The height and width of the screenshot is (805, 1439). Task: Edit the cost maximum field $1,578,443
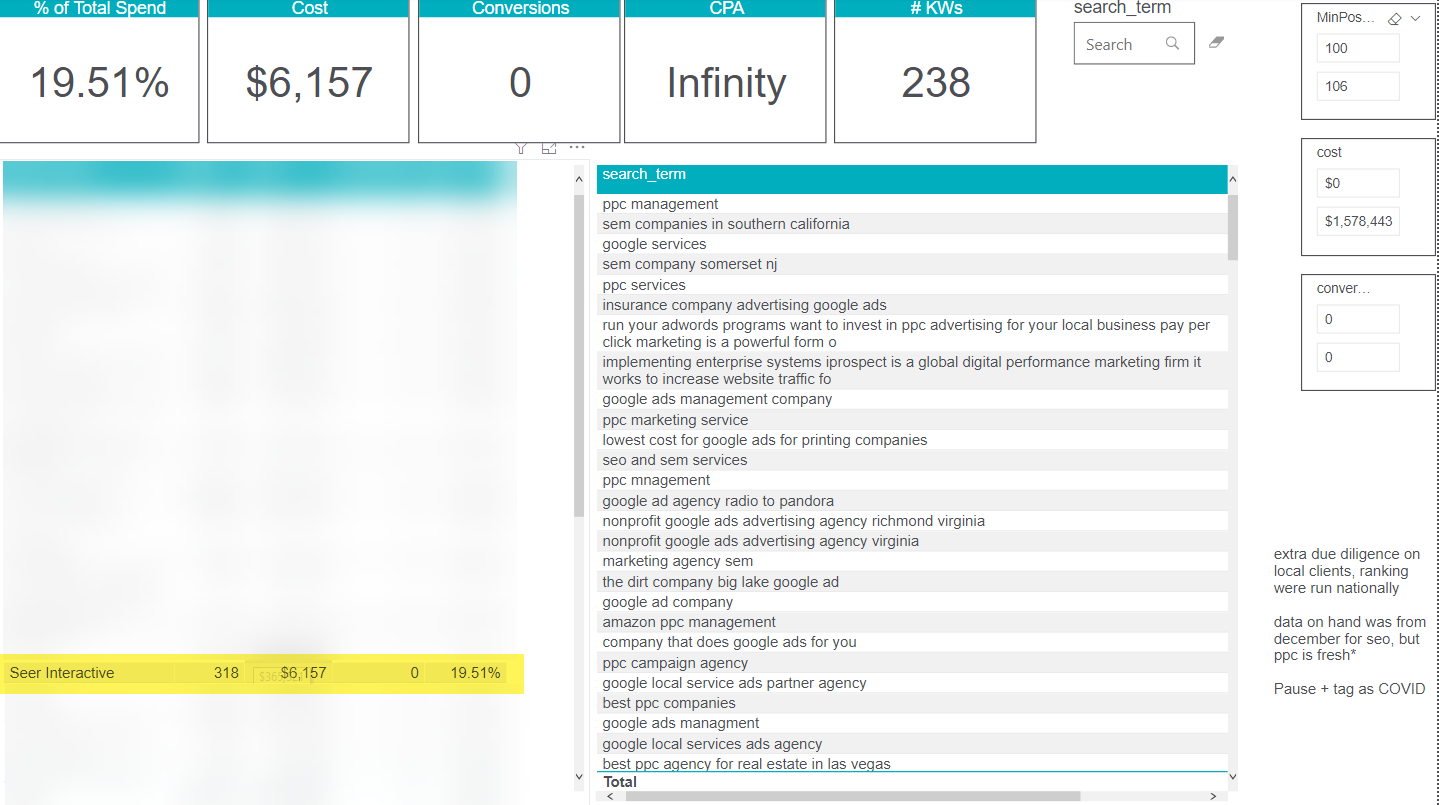click(1357, 221)
